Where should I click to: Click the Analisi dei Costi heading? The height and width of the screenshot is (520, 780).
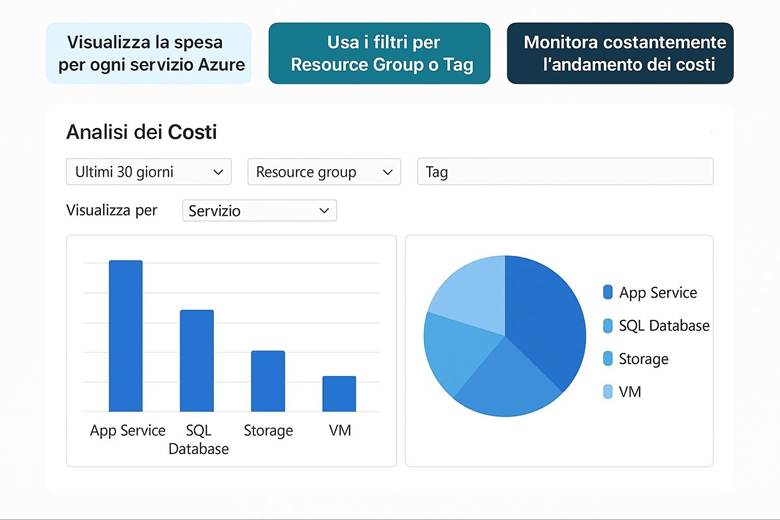click(142, 132)
